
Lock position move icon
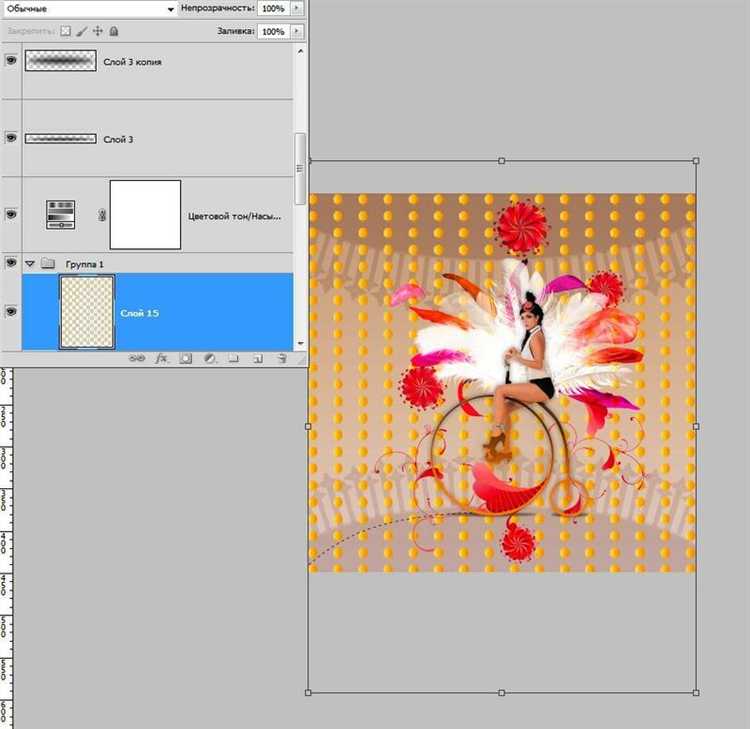98,31
